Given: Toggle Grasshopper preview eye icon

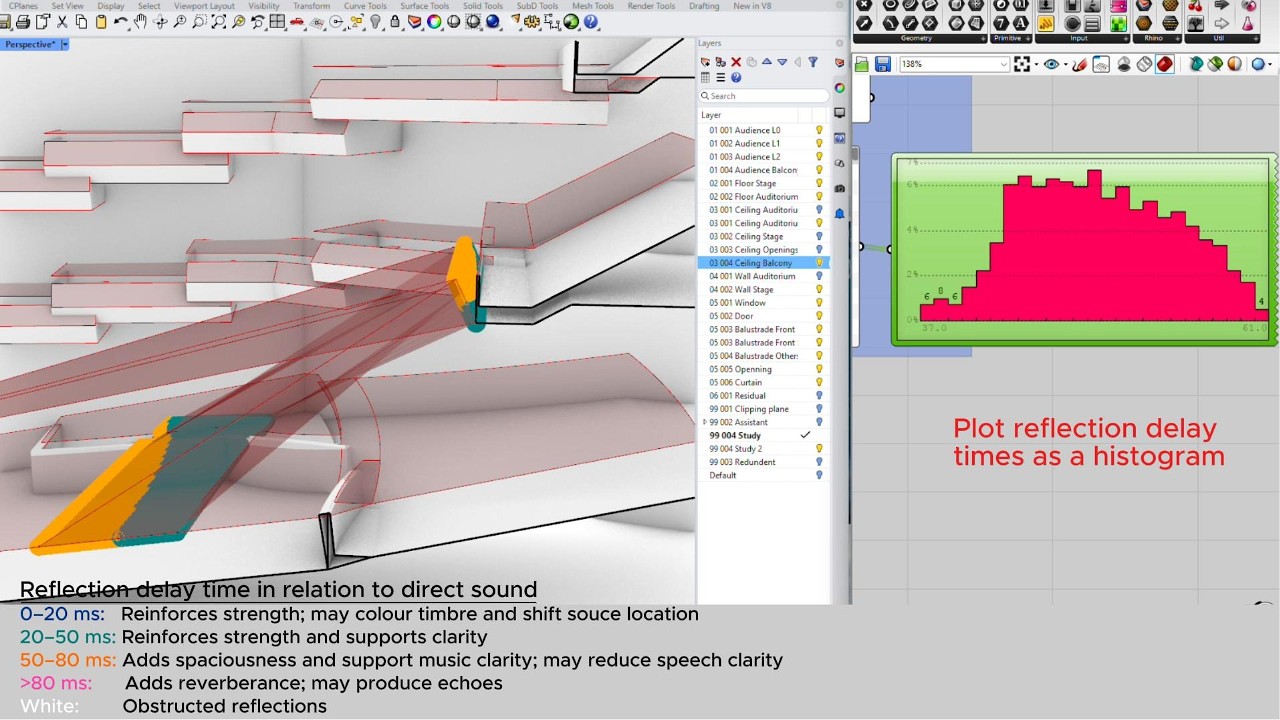Looking at the screenshot, I should 1051,64.
